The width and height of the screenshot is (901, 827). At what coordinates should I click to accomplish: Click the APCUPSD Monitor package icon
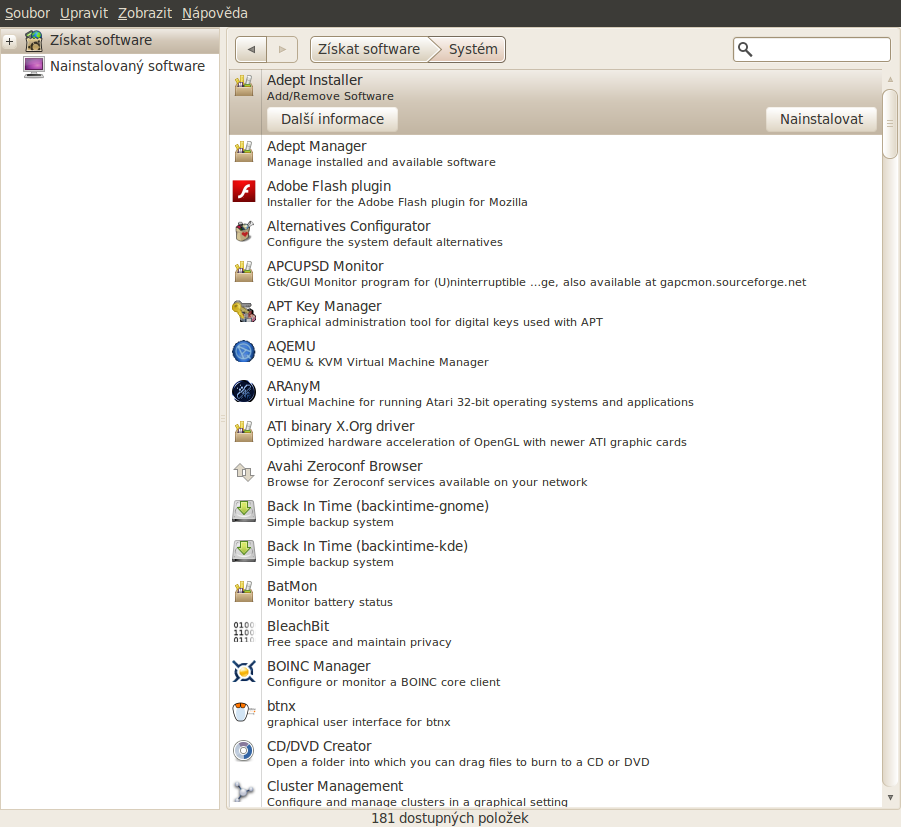(244, 272)
